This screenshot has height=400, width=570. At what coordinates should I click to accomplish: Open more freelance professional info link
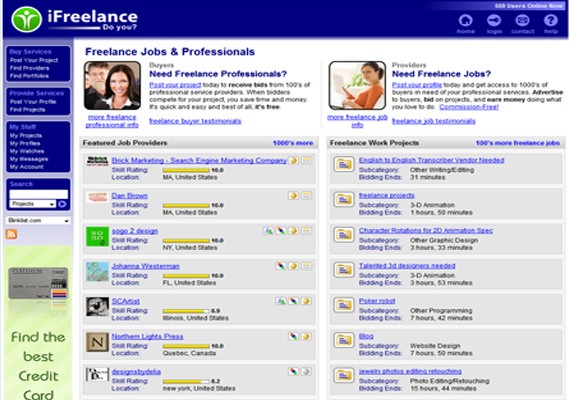112,121
